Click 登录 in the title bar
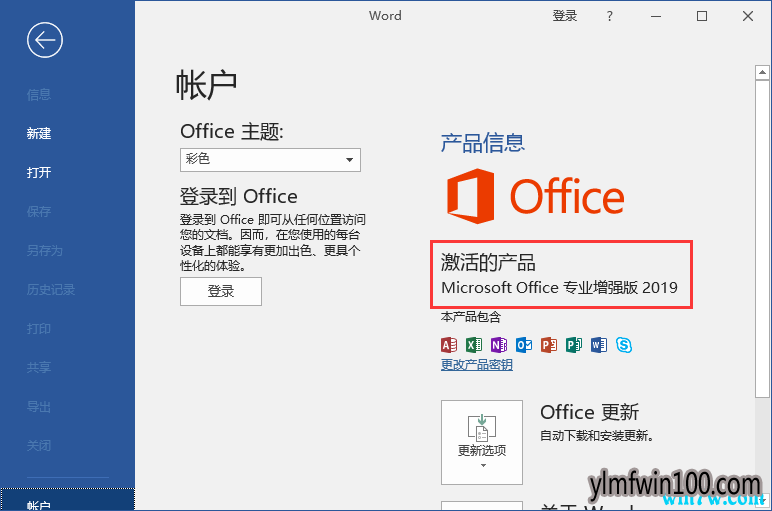Screen dimensions: 772x511 565,16
